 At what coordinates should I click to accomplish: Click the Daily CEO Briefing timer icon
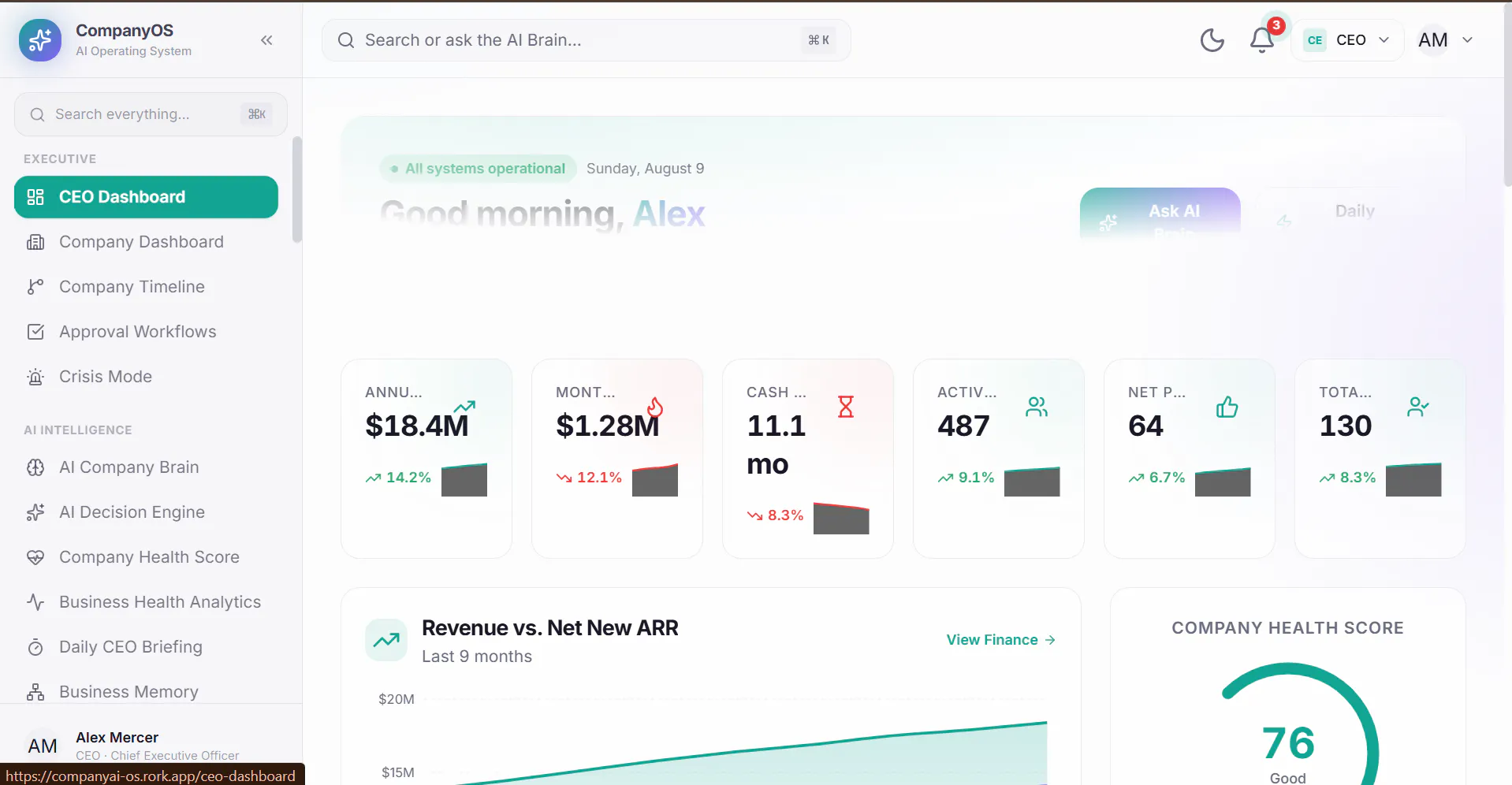pos(35,647)
